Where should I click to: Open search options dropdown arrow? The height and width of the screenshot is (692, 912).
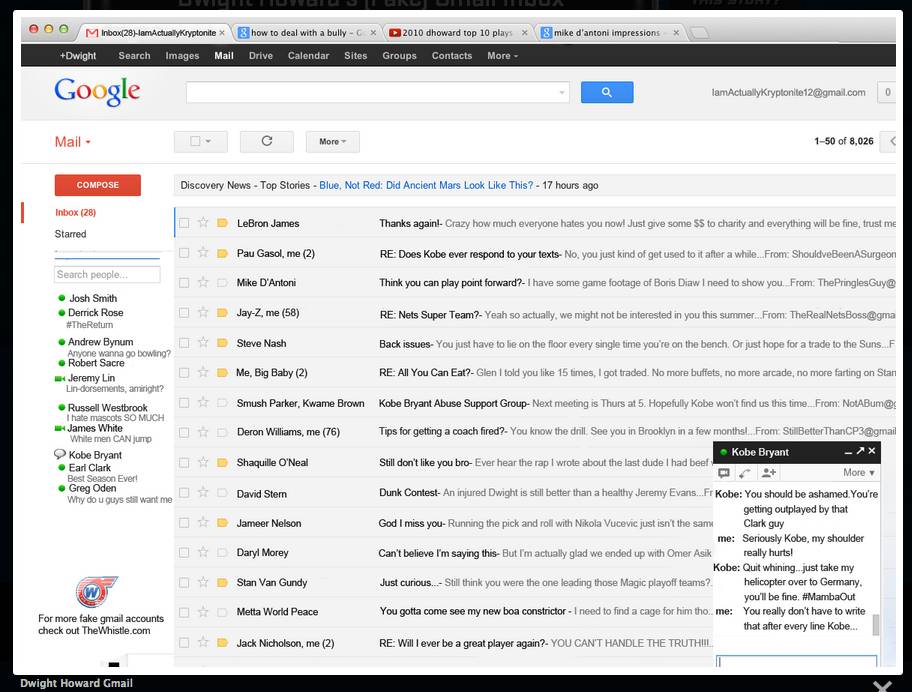pos(562,92)
